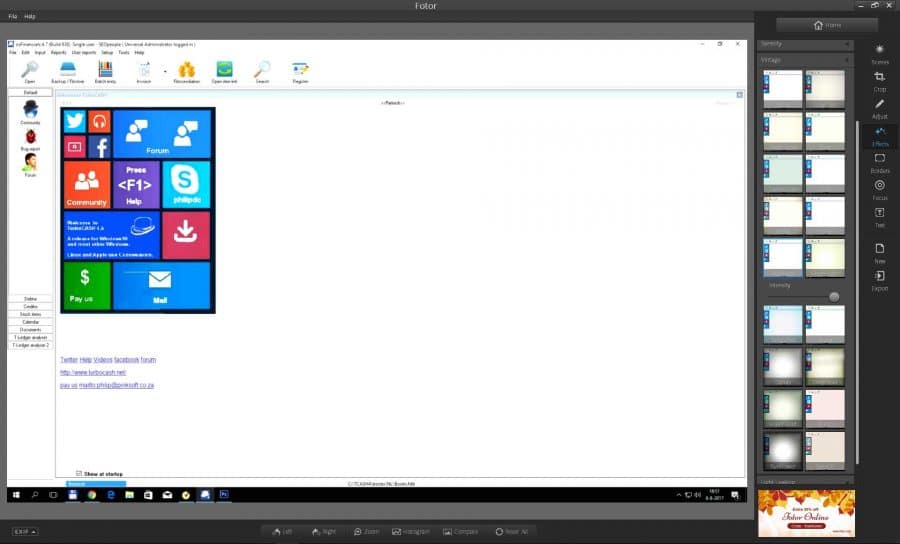Screen dimensions: 900x544
Task: Select the blue-highlighted selected Vintage thumbnail
Action: [783, 258]
